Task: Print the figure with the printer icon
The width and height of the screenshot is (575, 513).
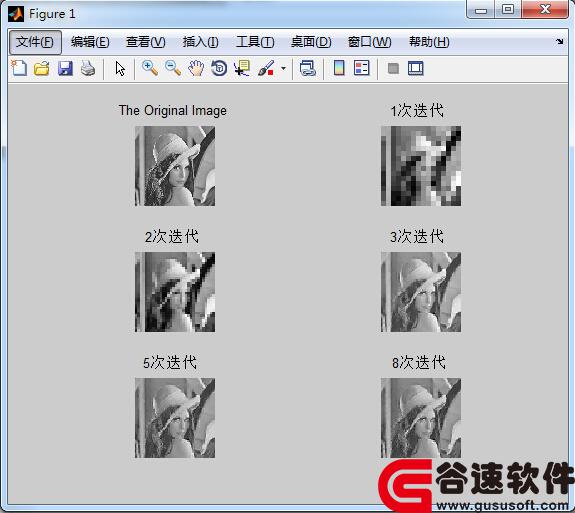Action: click(88, 68)
